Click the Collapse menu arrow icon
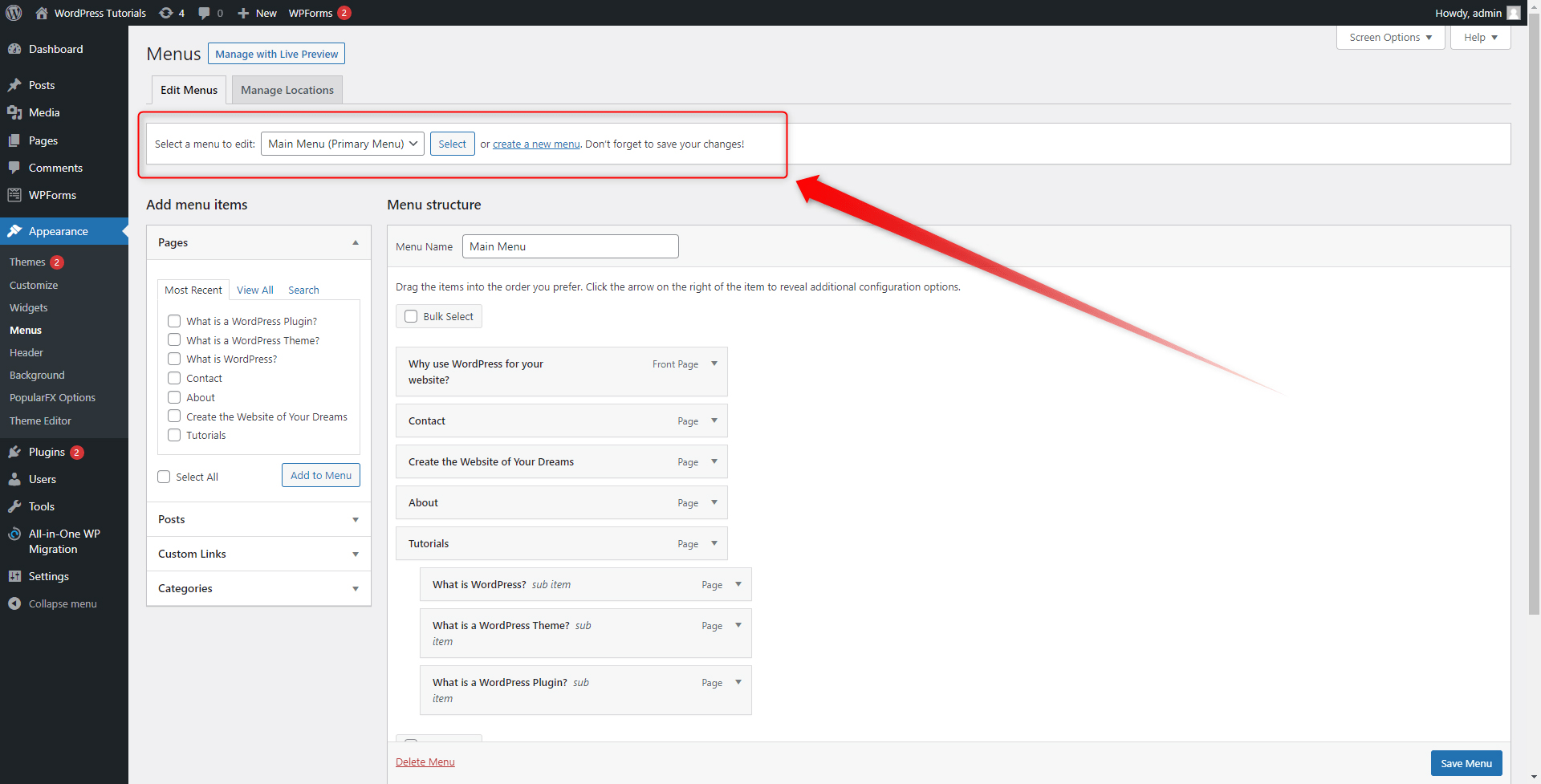Image resolution: width=1541 pixels, height=784 pixels. click(14, 603)
